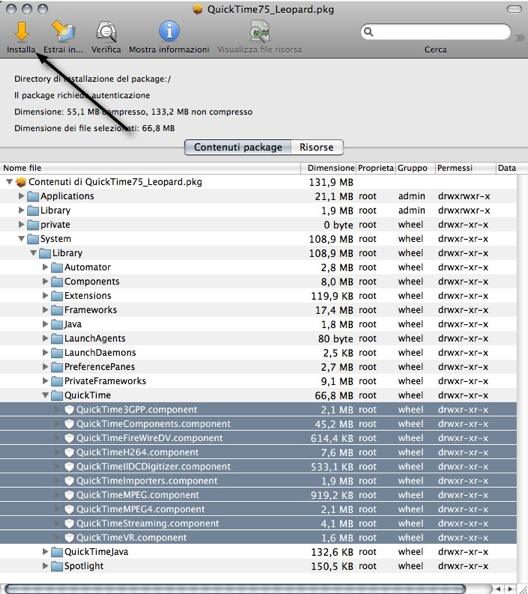Collapse the System folder triangle
The image size is (528, 594).
[x=21, y=239]
